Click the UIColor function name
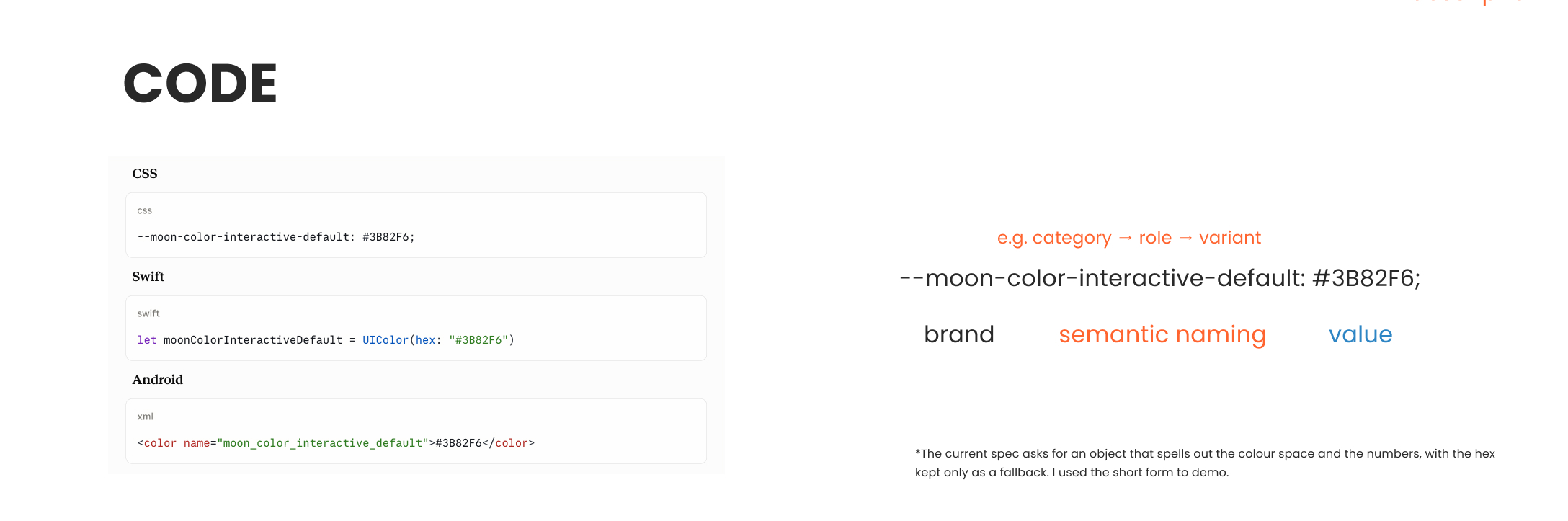Viewport: 1568px width, 521px height. click(386, 340)
